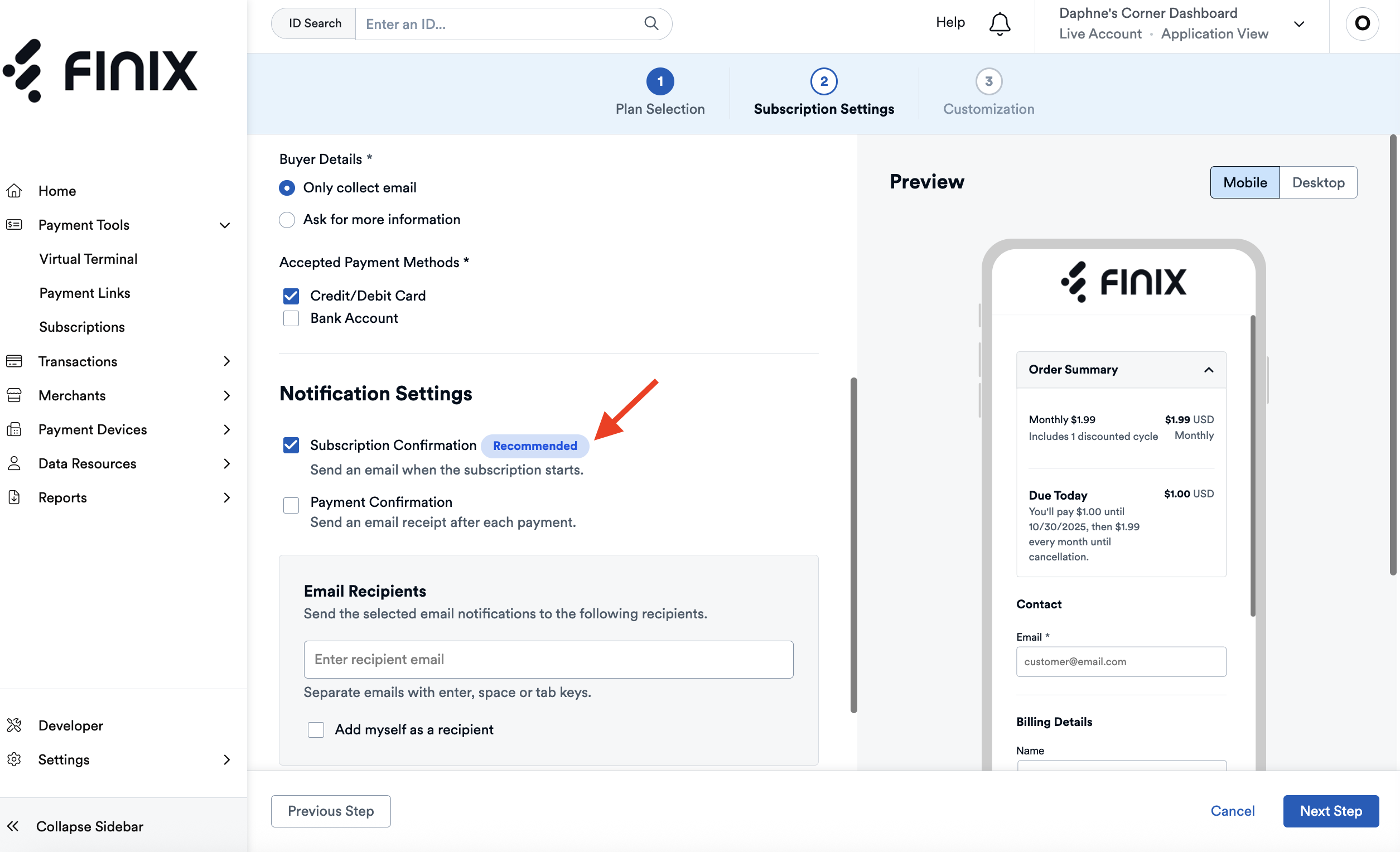Switch preview to Desktop tab
Screen dimensions: 1400x852
1317,182
